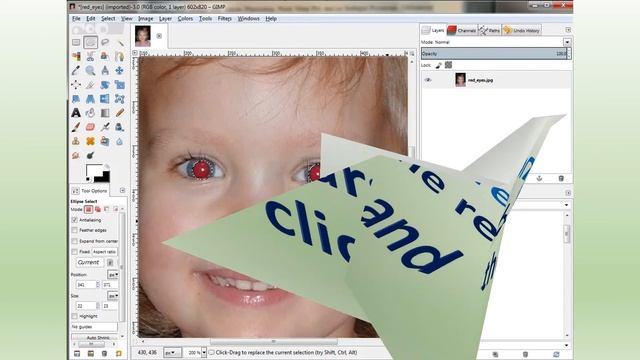Open the No guides dropdown
640x360 pixels.
click(94, 327)
